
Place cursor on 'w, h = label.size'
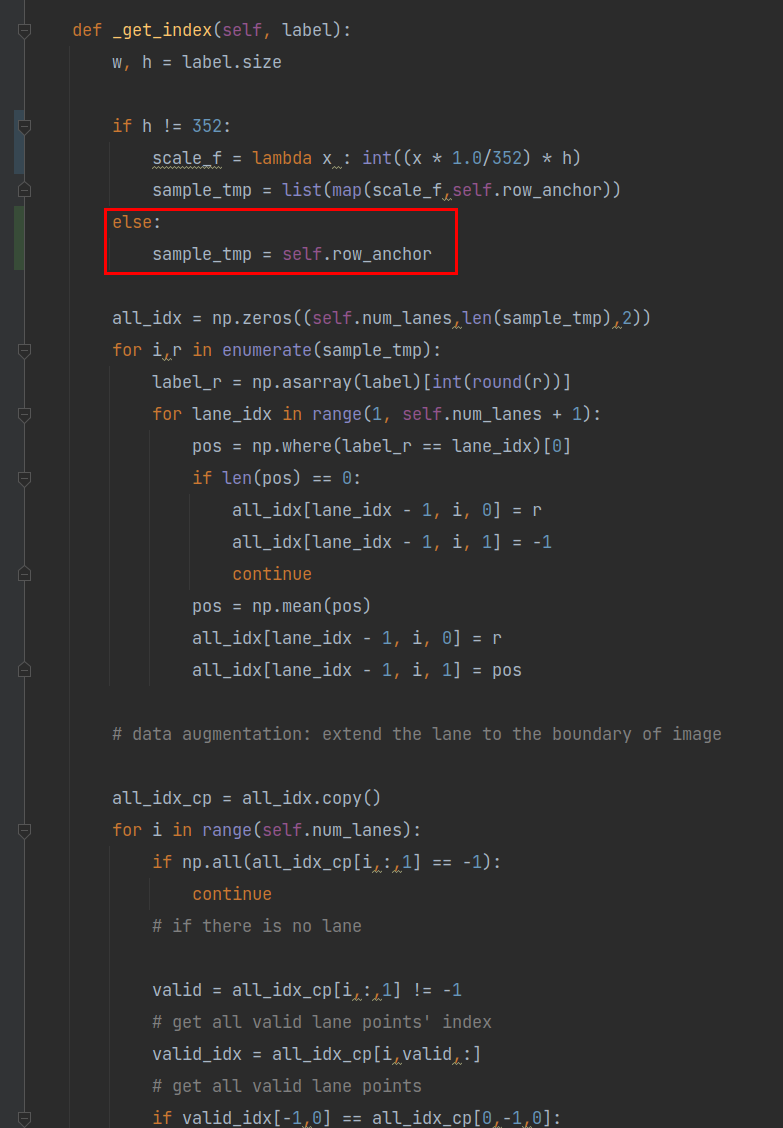coord(196,63)
